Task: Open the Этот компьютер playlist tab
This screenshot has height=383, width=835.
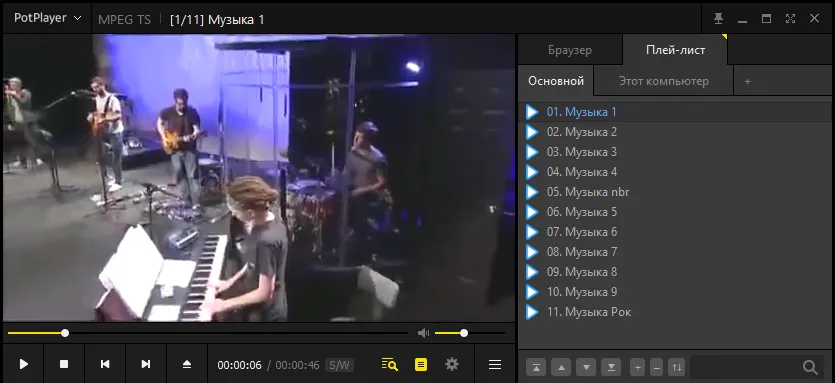Action: tap(664, 82)
